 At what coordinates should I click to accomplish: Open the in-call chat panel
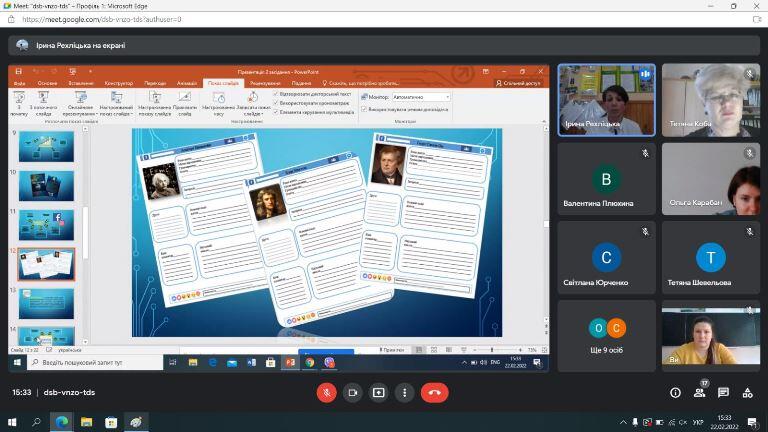tap(723, 393)
